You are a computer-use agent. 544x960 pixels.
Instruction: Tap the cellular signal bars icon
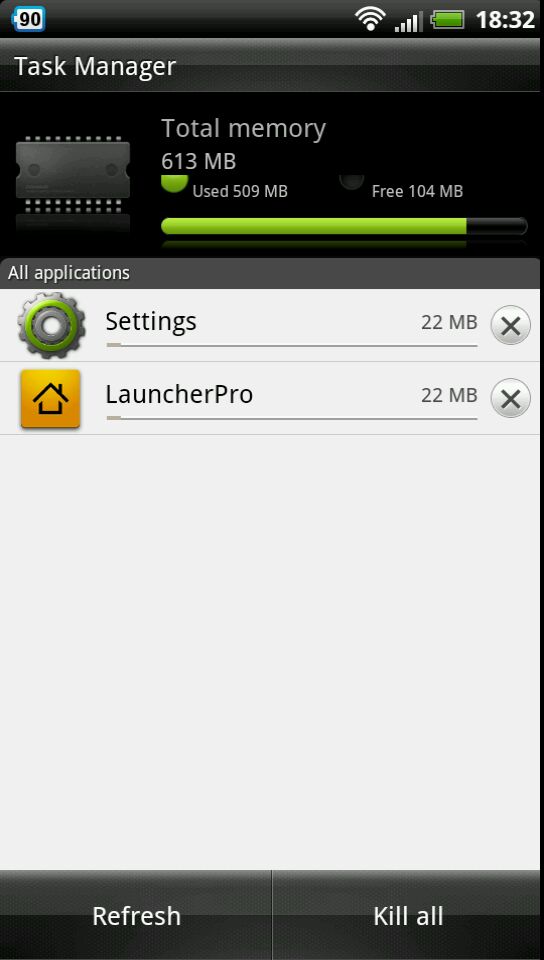[408, 20]
